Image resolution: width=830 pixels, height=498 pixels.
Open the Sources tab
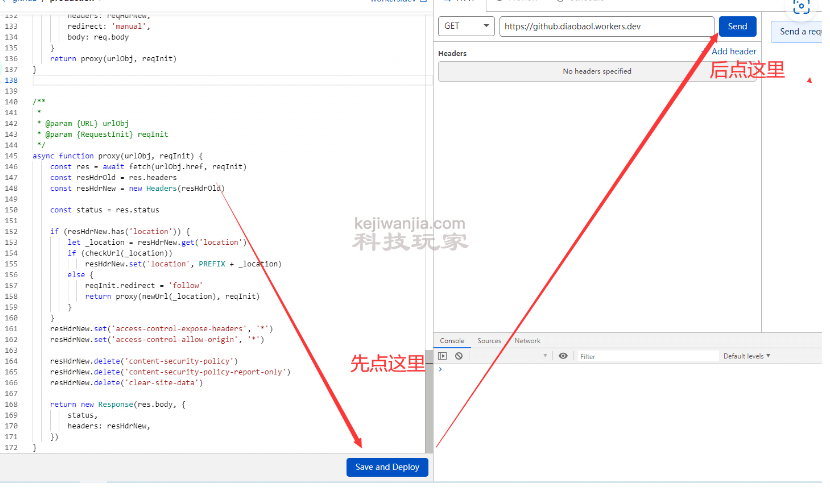click(488, 341)
